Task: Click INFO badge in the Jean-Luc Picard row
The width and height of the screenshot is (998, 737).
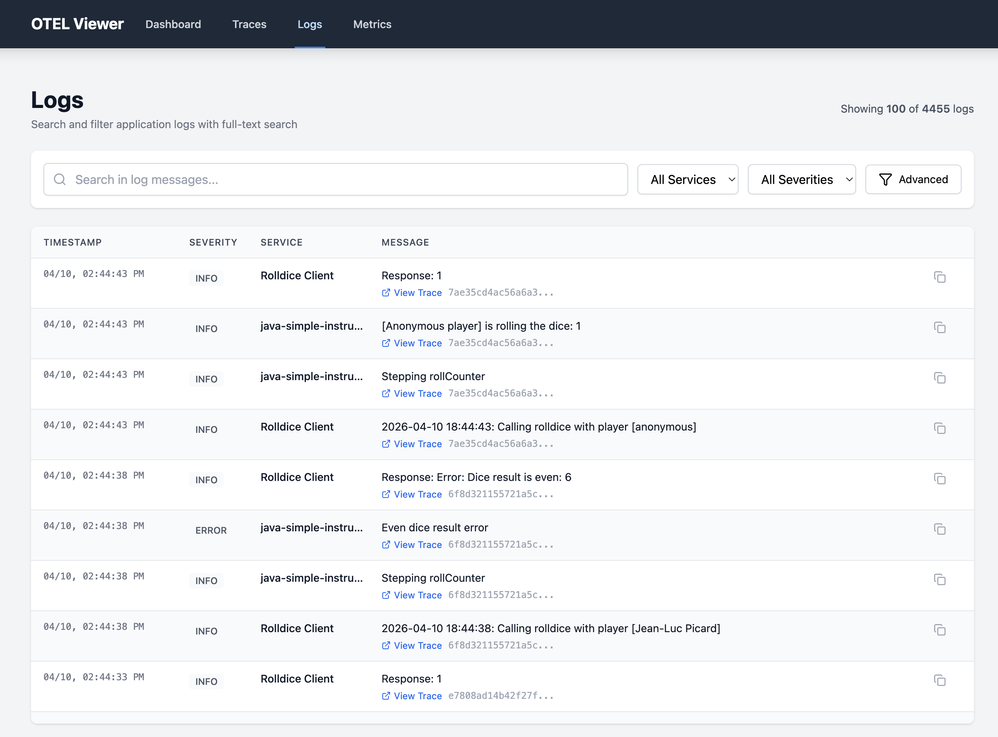Action: [x=206, y=631]
